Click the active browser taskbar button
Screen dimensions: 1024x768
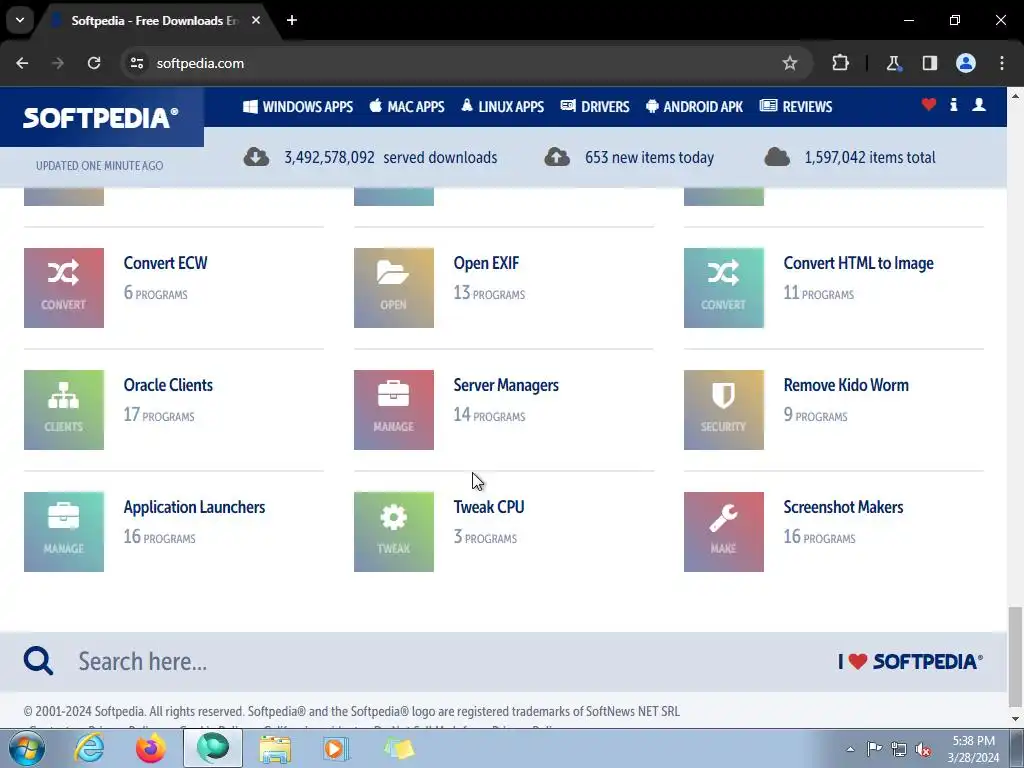click(x=213, y=748)
